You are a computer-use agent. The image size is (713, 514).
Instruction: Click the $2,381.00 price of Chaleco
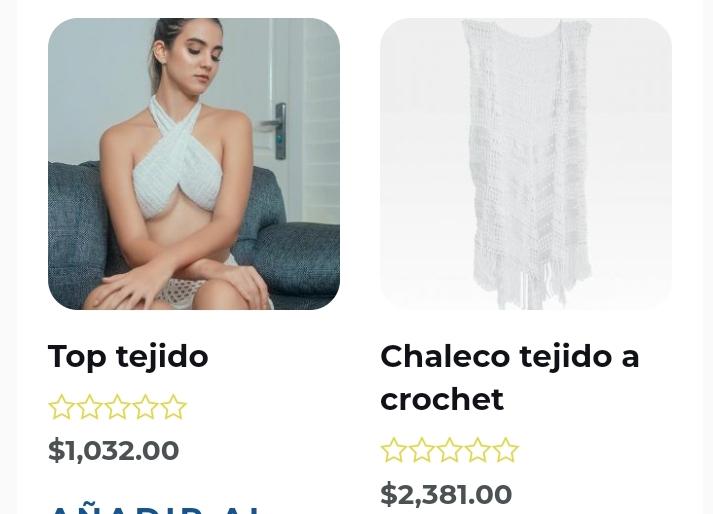click(446, 494)
